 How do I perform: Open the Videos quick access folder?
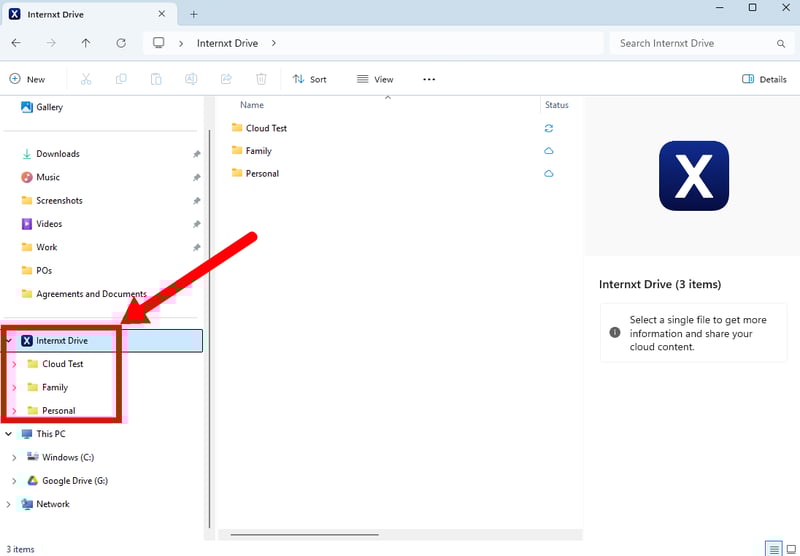[x=41, y=224]
